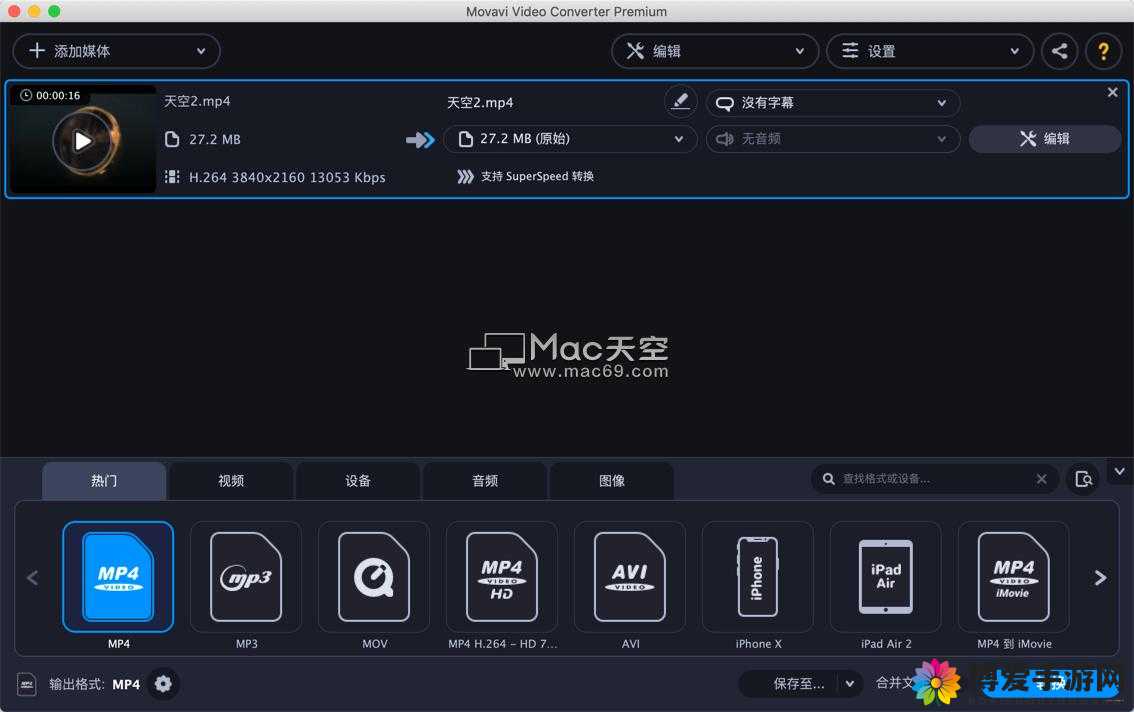Viewport: 1134px width, 712px height.
Task: Open the 保存至 dropdown arrow
Action: (x=850, y=684)
